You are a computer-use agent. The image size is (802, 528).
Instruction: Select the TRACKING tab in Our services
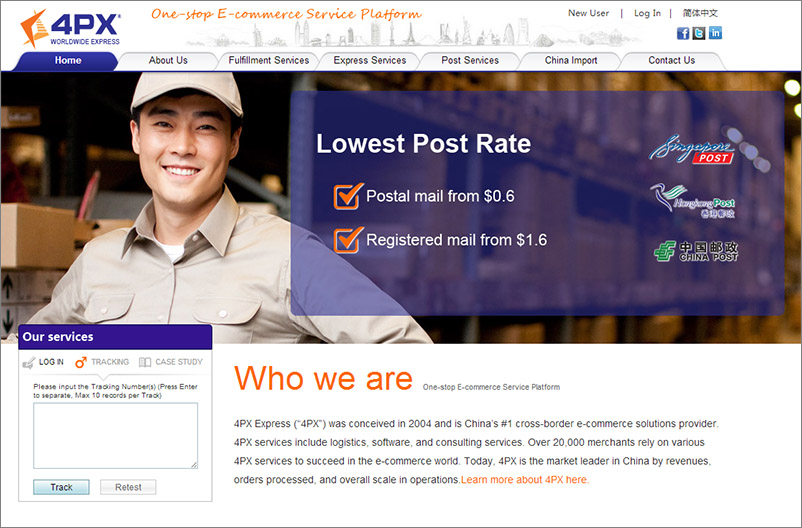102,362
